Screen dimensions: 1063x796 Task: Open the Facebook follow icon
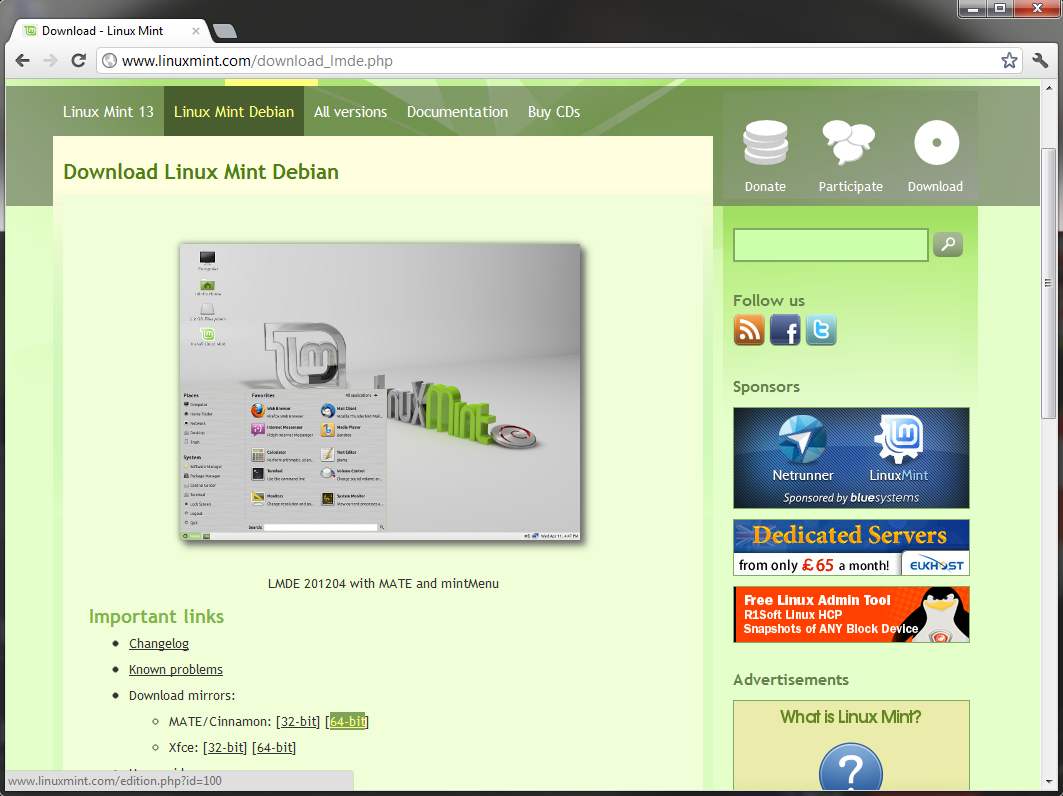point(785,330)
